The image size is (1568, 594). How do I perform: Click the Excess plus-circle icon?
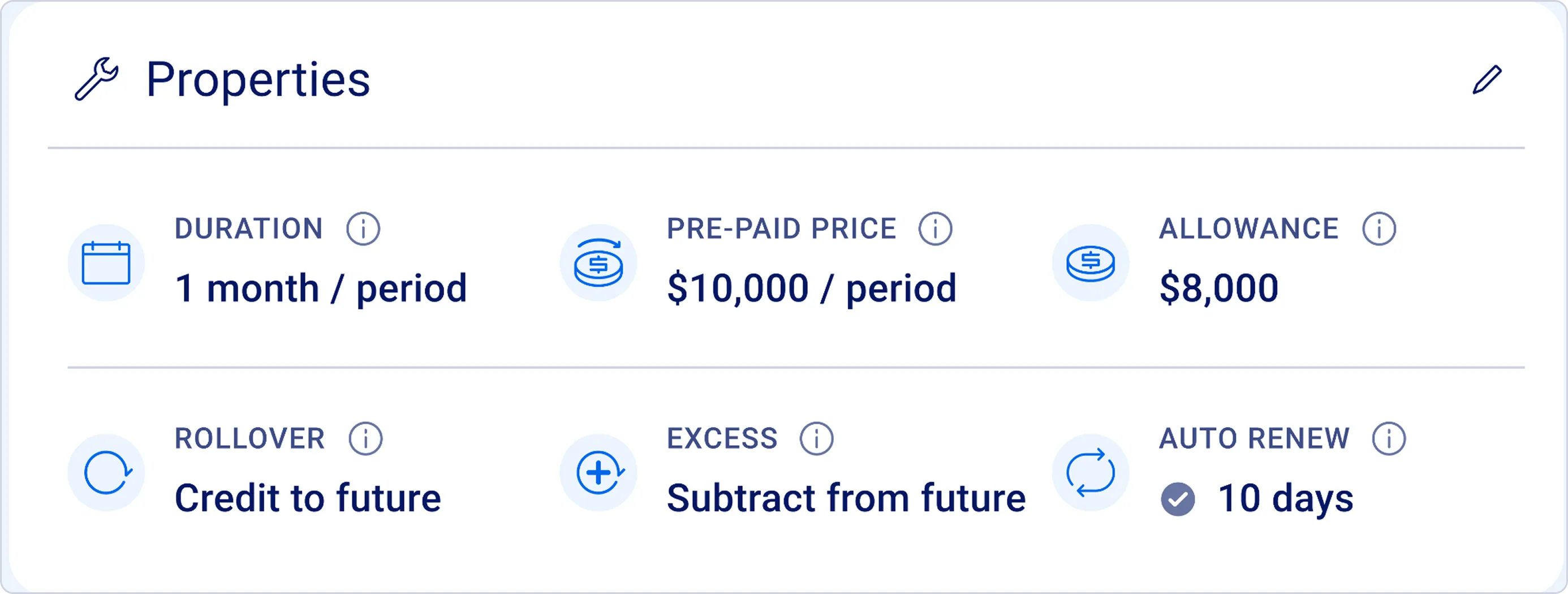(598, 472)
